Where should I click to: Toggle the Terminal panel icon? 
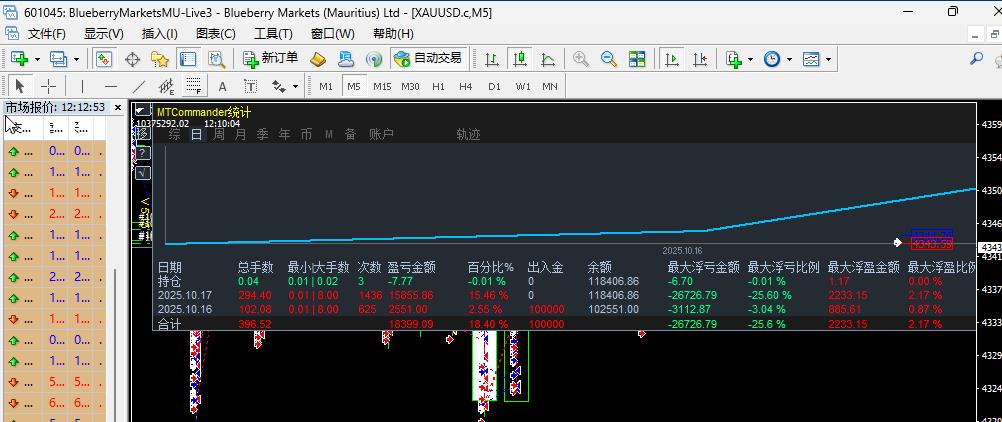point(188,59)
